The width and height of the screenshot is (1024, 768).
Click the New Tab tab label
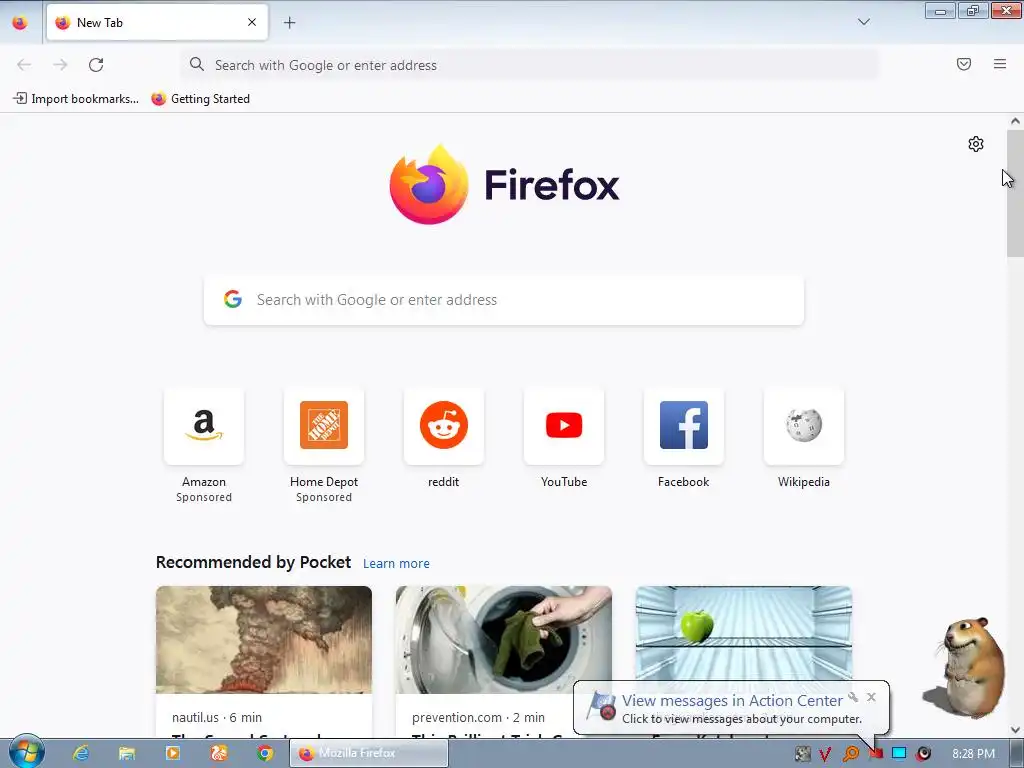pos(100,22)
